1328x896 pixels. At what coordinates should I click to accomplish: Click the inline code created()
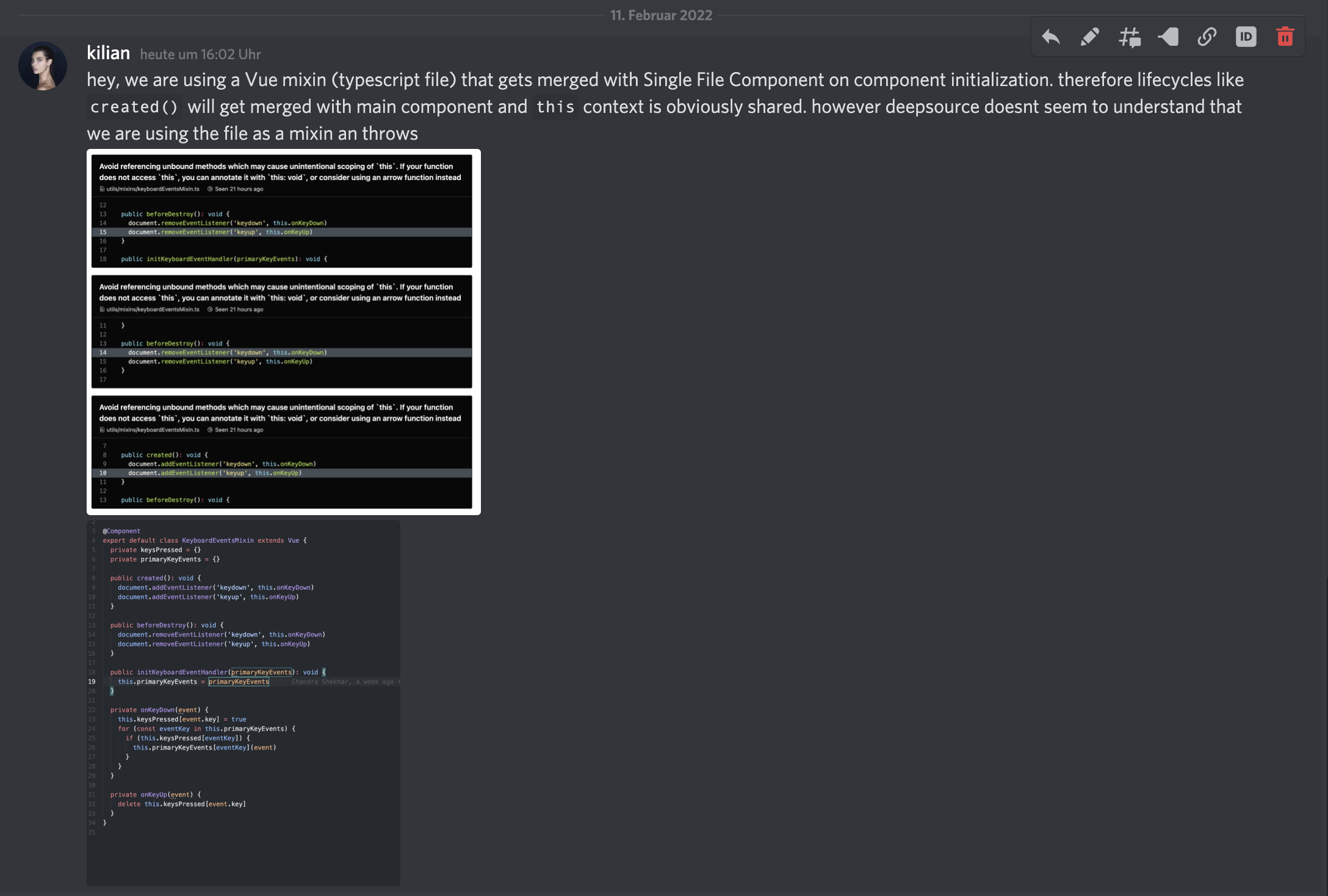pyautogui.click(x=134, y=107)
